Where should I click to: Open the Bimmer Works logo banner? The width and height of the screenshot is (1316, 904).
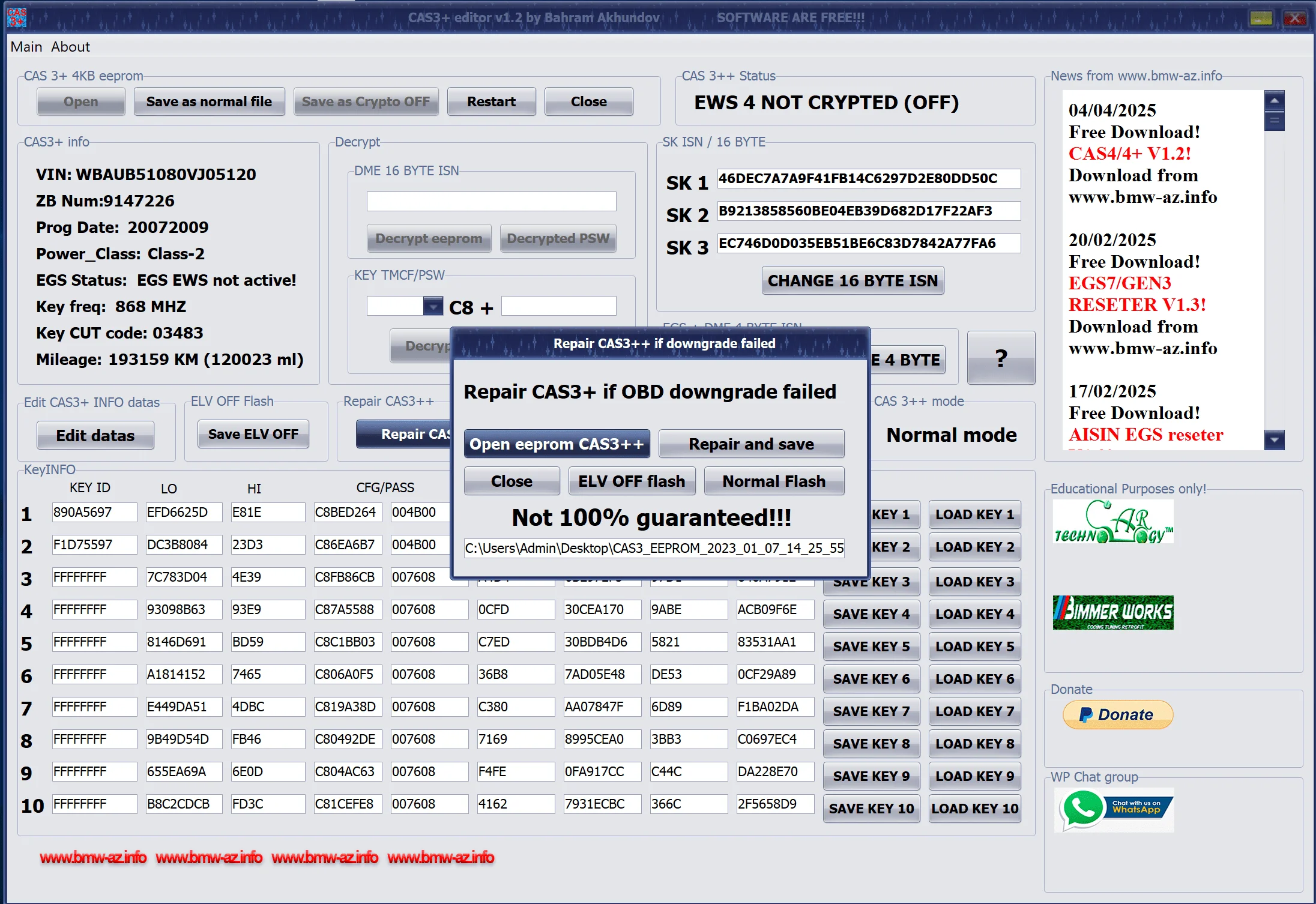coord(1113,612)
